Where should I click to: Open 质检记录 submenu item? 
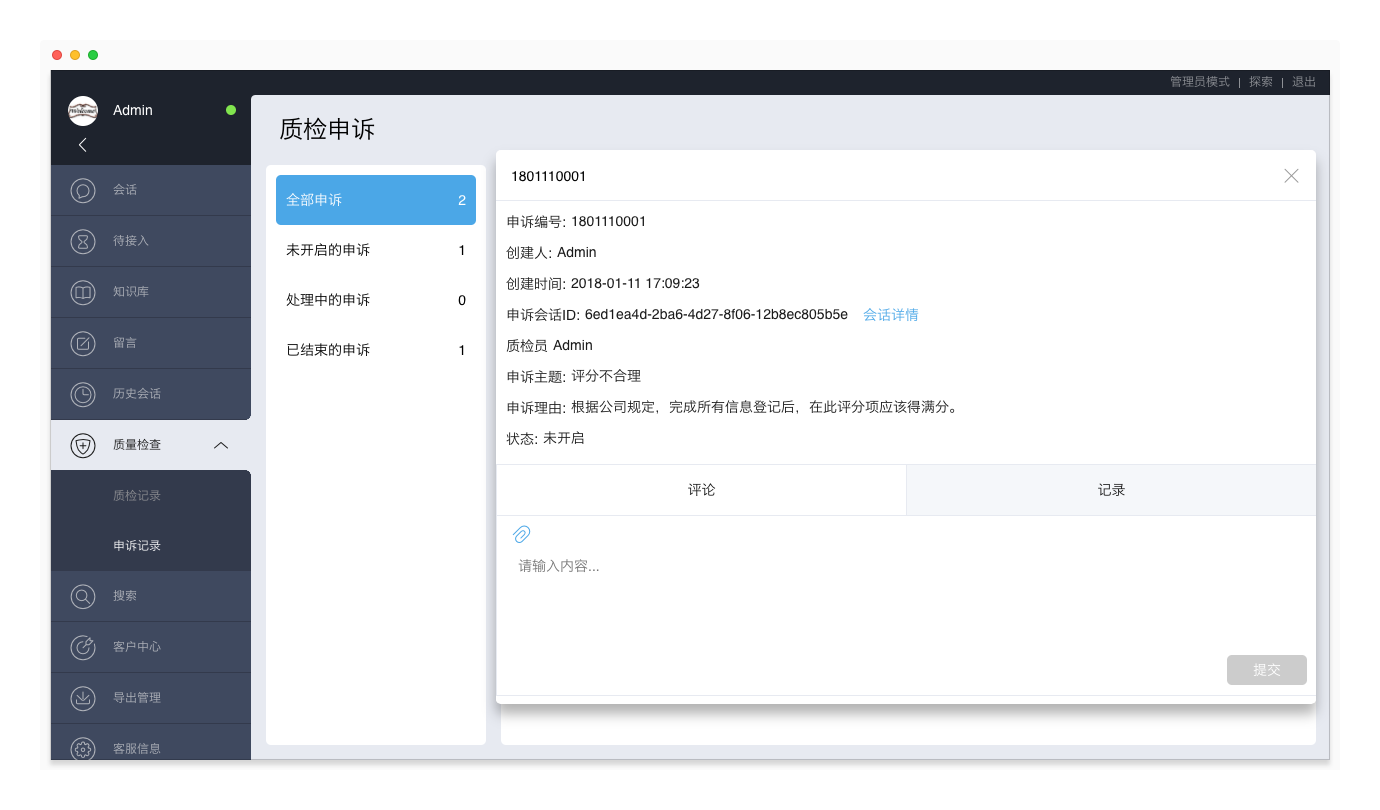137,496
